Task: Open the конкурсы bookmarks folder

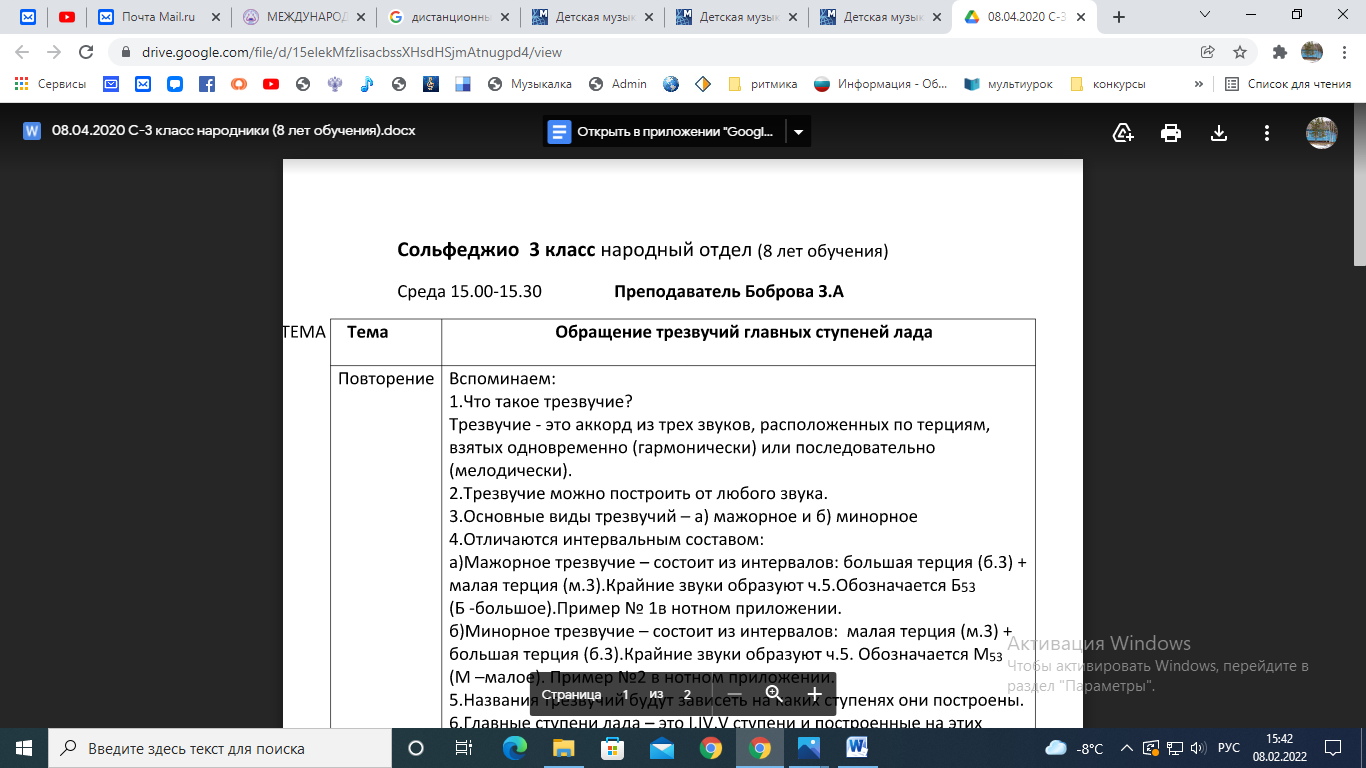Action: (x=1108, y=84)
